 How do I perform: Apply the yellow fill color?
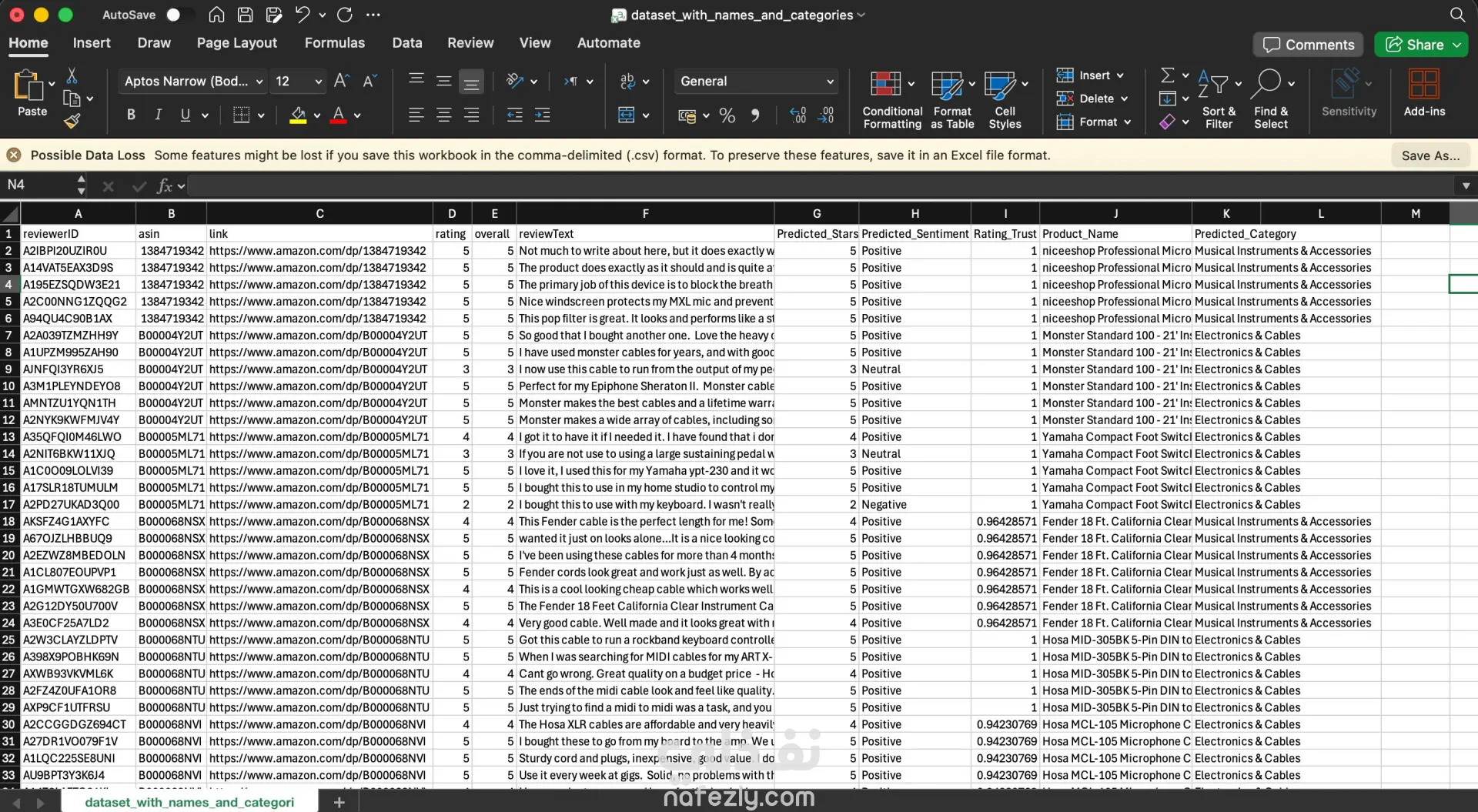(298, 115)
